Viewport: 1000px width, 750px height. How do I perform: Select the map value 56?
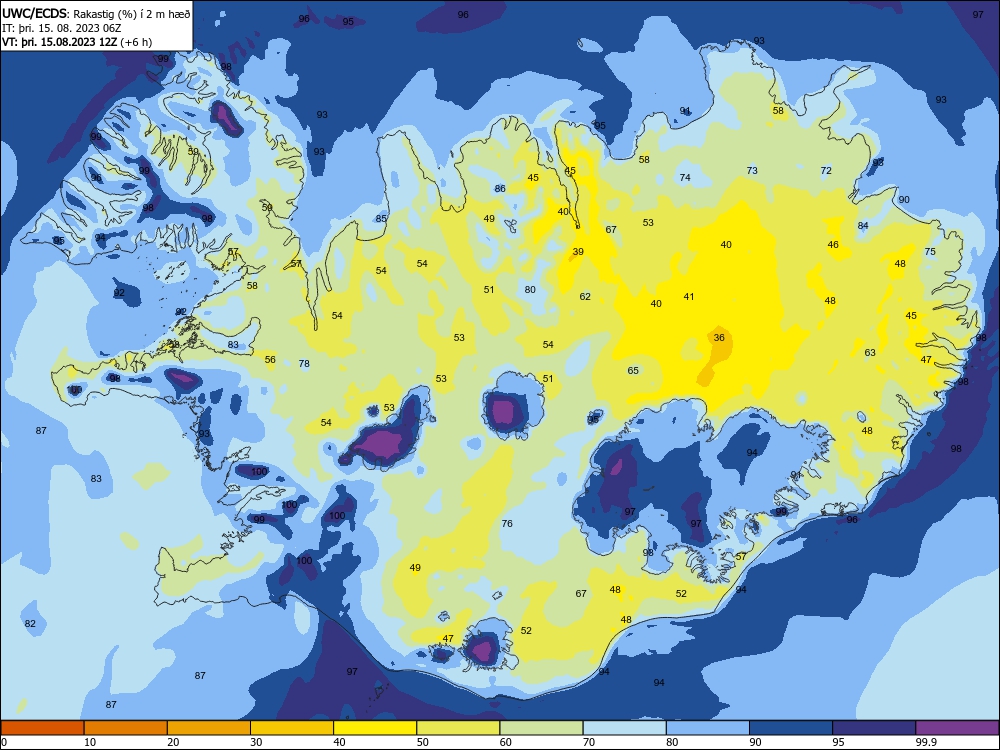[x=270, y=360]
